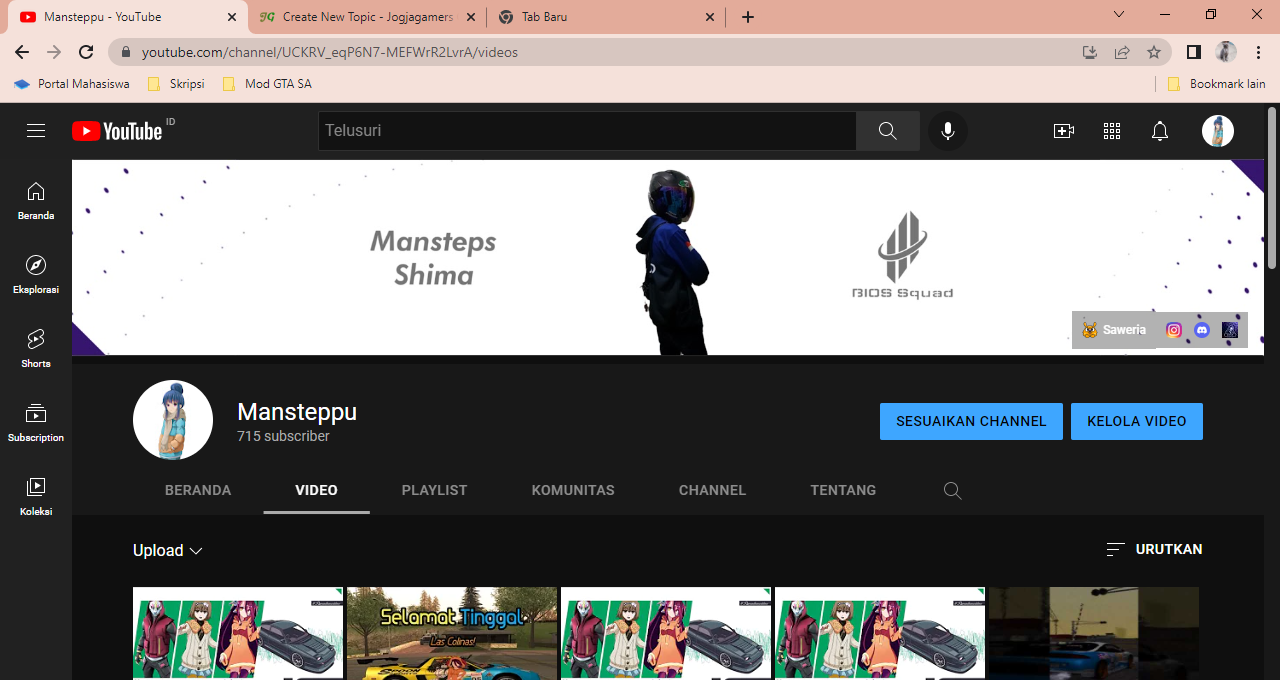Expand the Upload dropdown
The height and width of the screenshot is (680, 1280).
pos(168,551)
